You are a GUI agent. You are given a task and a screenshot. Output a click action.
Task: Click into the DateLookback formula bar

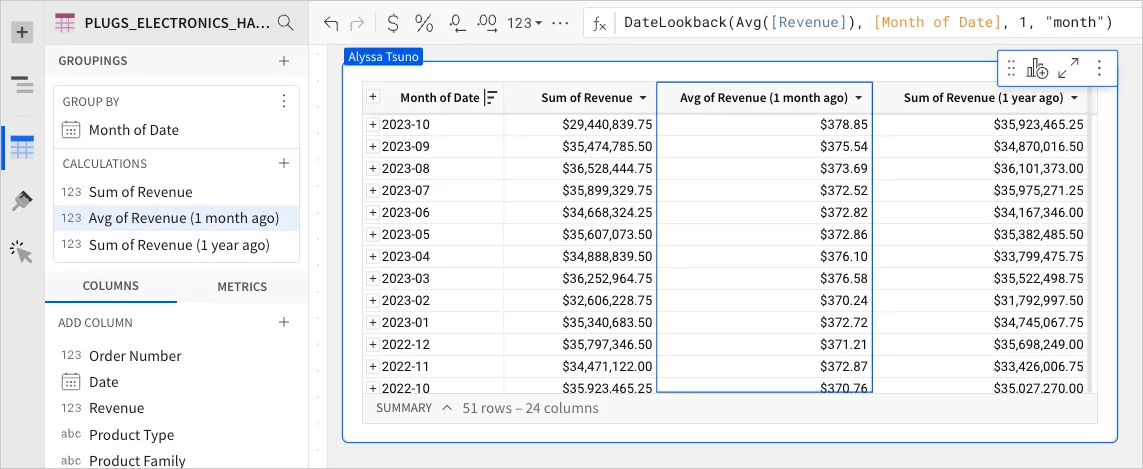[867, 23]
